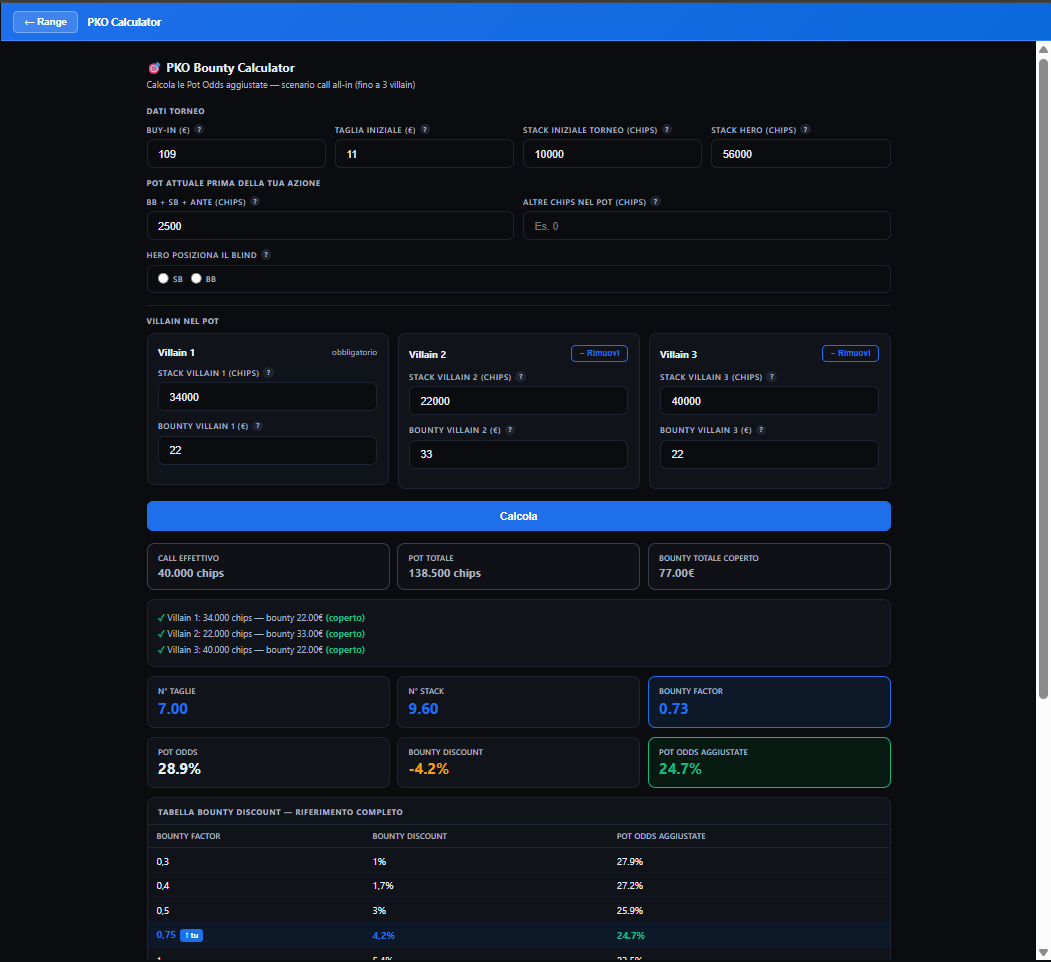
Task: Remove Villain 2 with Rimuovi button
Action: [599, 353]
